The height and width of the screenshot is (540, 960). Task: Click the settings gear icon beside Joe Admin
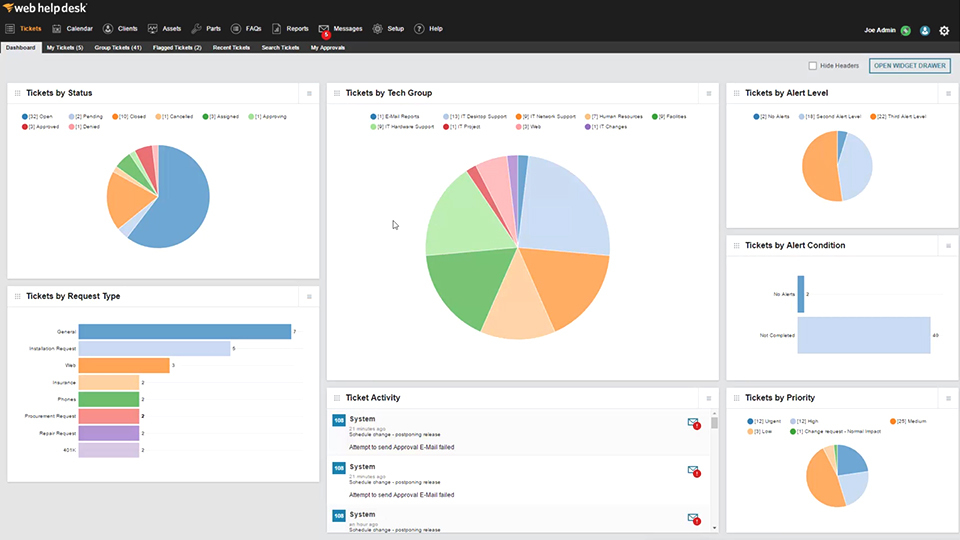coord(944,31)
